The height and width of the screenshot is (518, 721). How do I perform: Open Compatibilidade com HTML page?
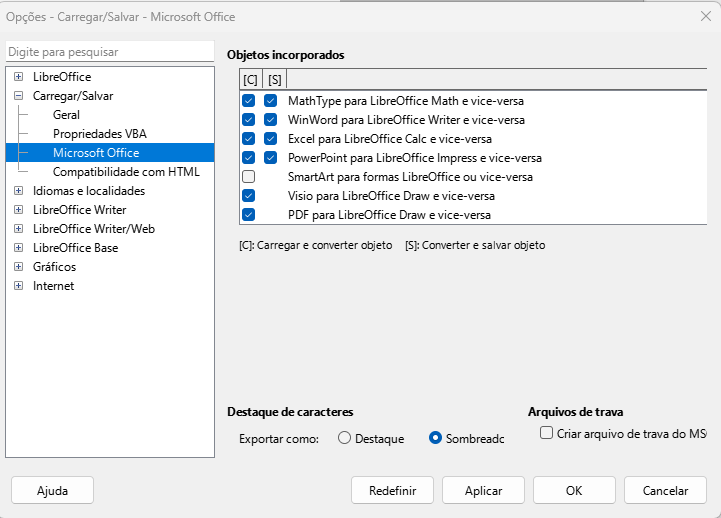(126, 172)
